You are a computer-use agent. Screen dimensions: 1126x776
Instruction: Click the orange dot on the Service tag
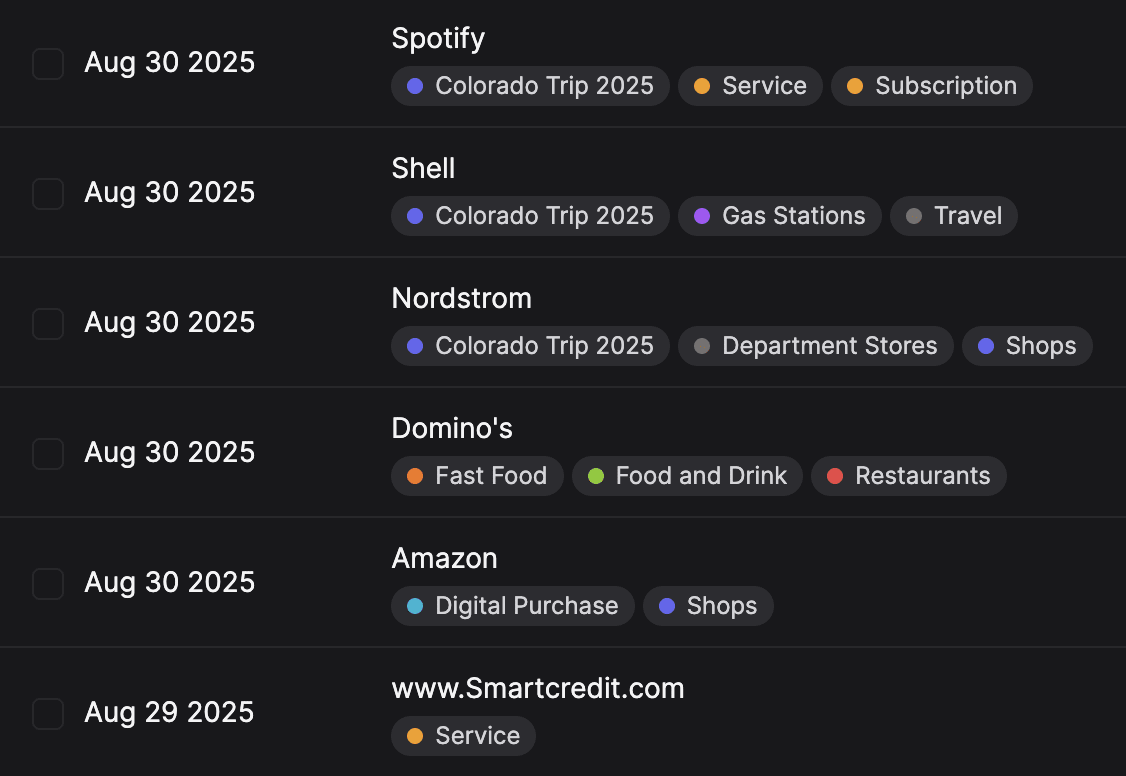pyautogui.click(x=702, y=86)
